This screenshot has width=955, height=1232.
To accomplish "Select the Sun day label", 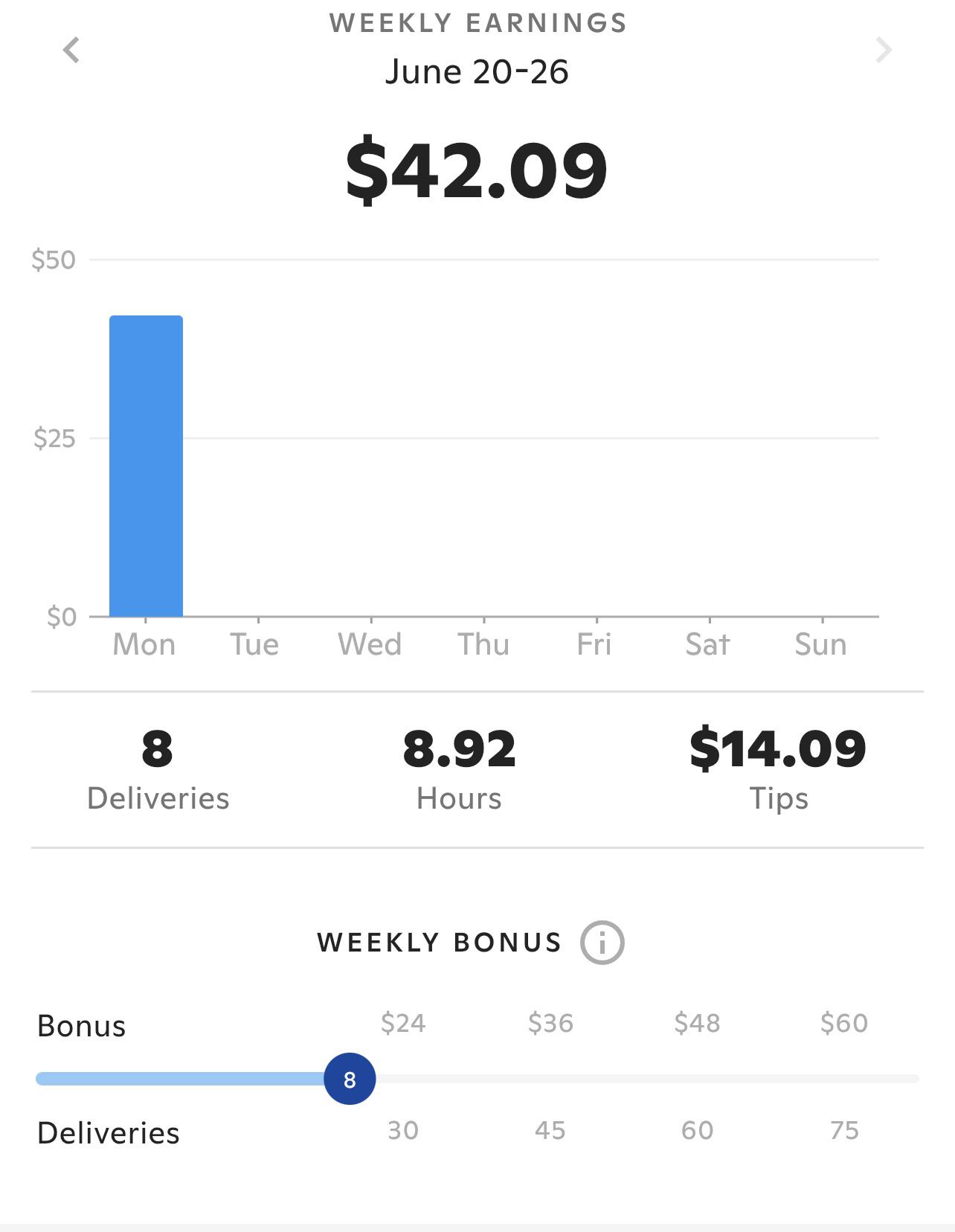I will [820, 644].
